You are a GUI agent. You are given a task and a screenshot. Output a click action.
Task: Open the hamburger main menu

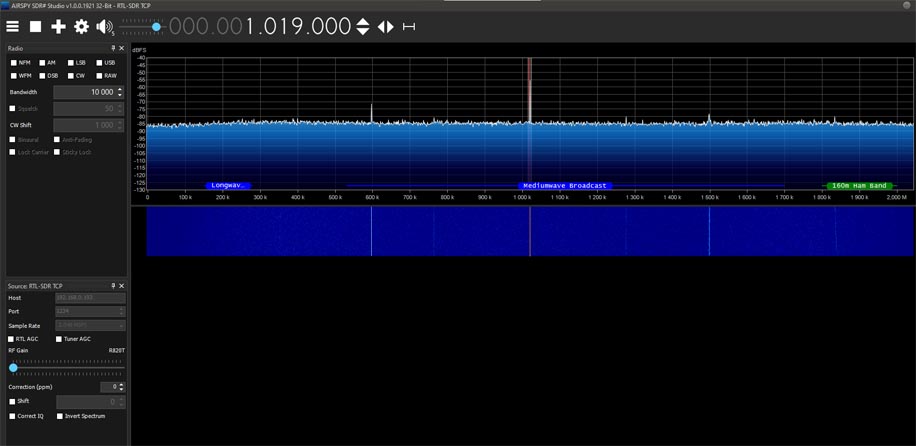click(x=12, y=27)
